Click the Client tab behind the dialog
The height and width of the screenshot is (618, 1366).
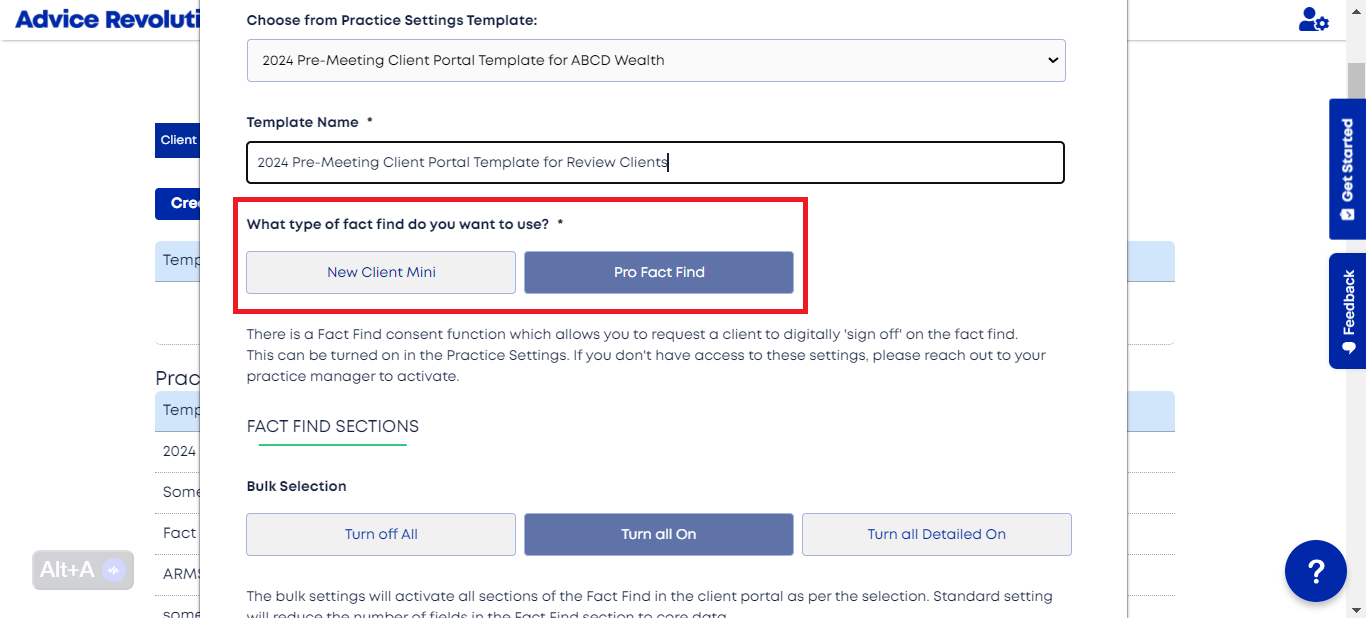click(178, 140)
